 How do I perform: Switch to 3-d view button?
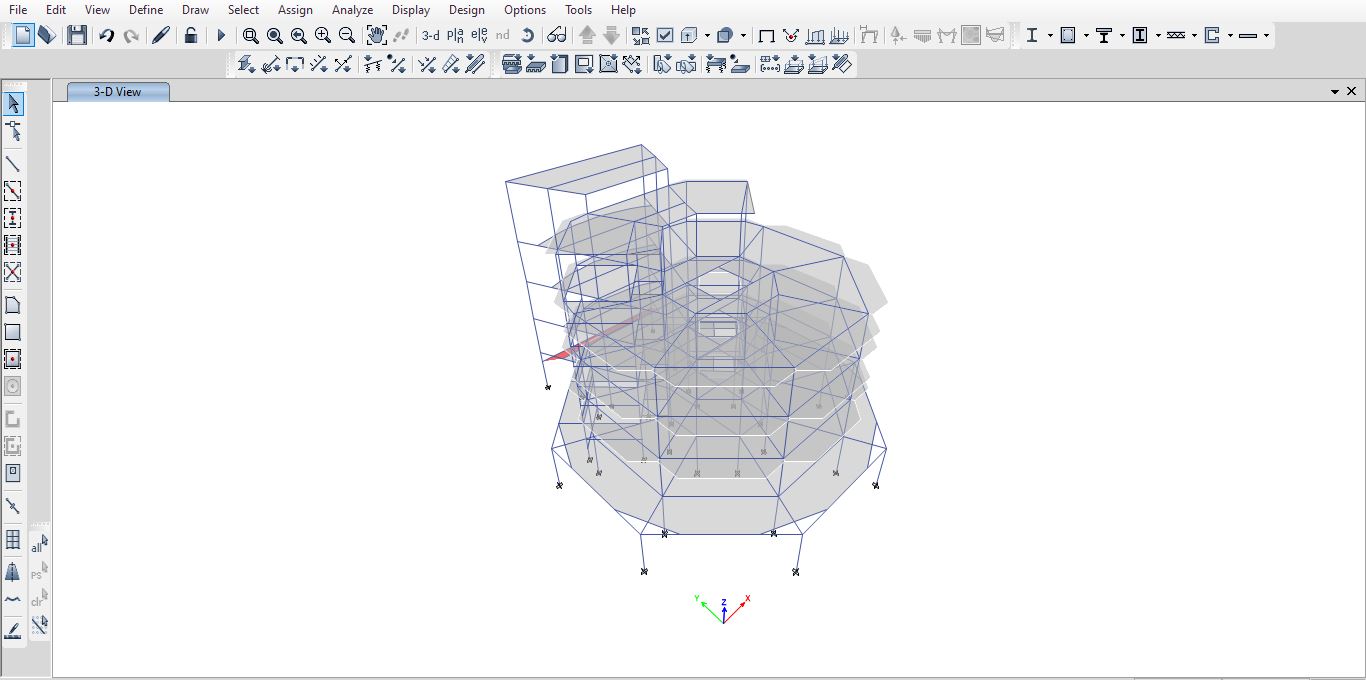coord(430,36)
